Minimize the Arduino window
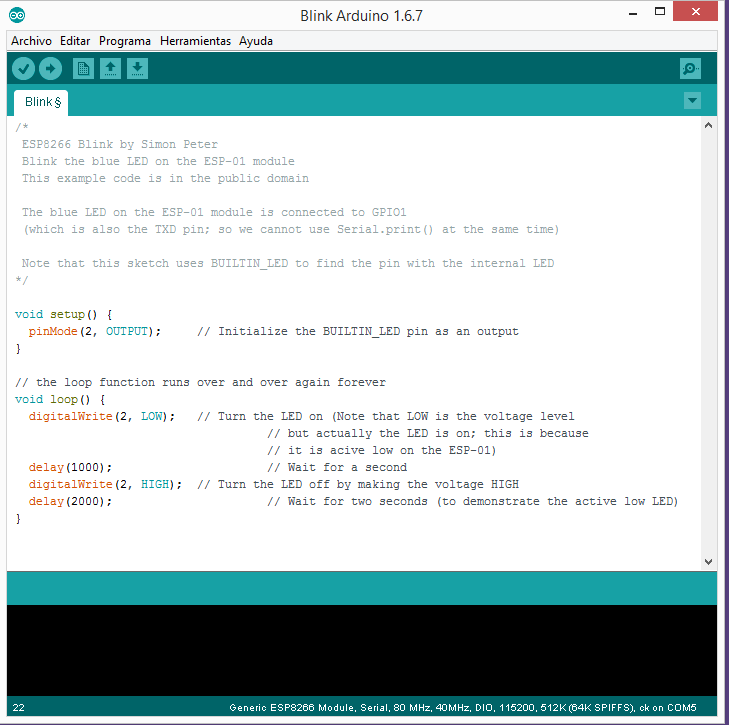The image size is (729, 725). tap(632, 13)
